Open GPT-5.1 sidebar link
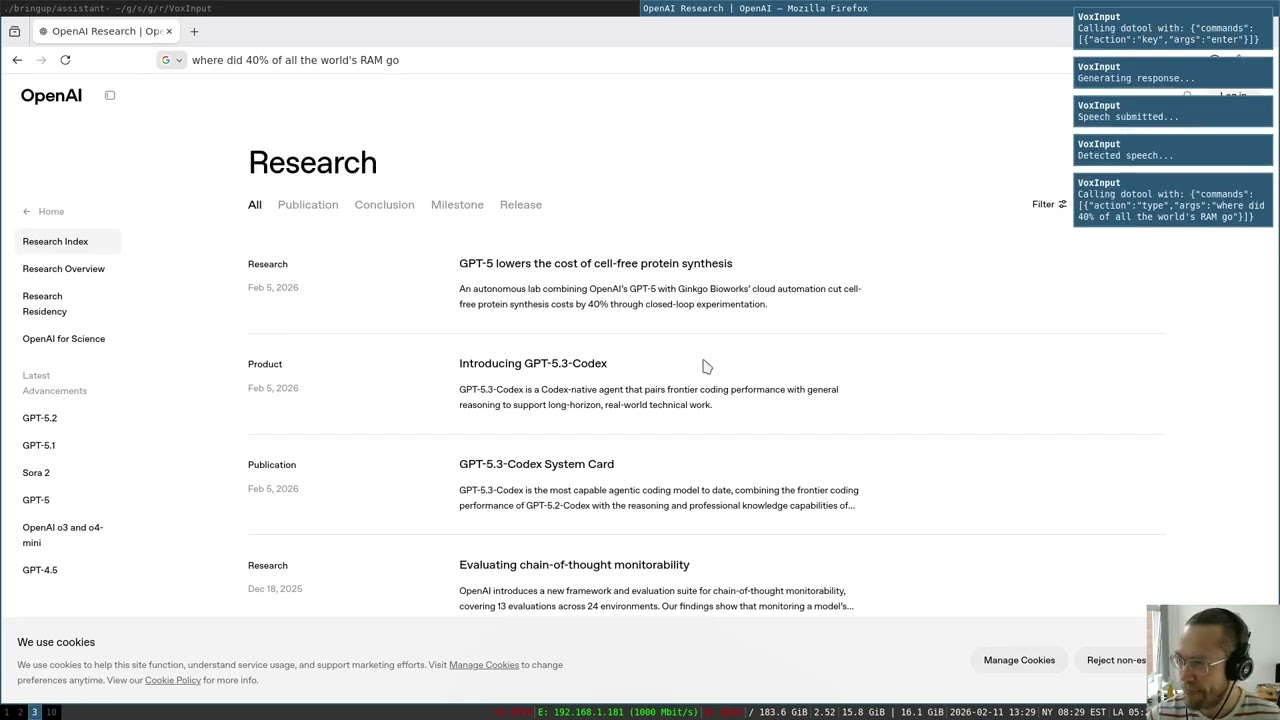The height and width of the screenshot is (720, 1280). tap(39, 445)
